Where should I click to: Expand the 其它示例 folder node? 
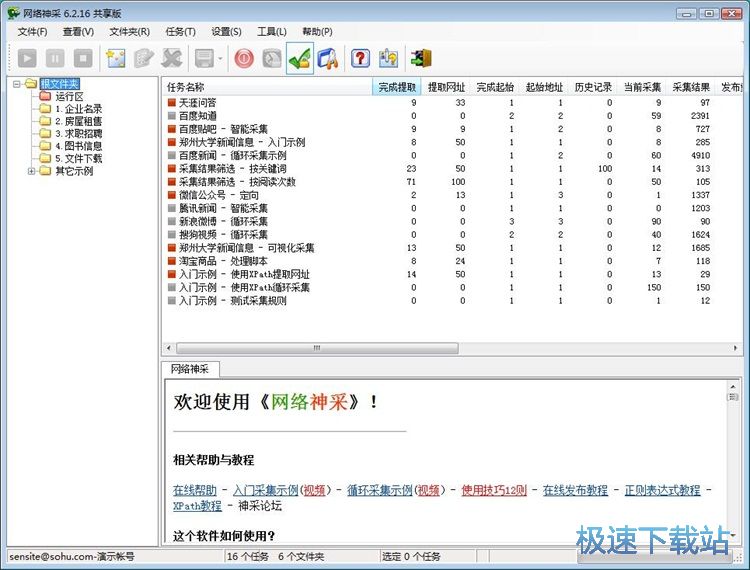[x=31, y=171]
